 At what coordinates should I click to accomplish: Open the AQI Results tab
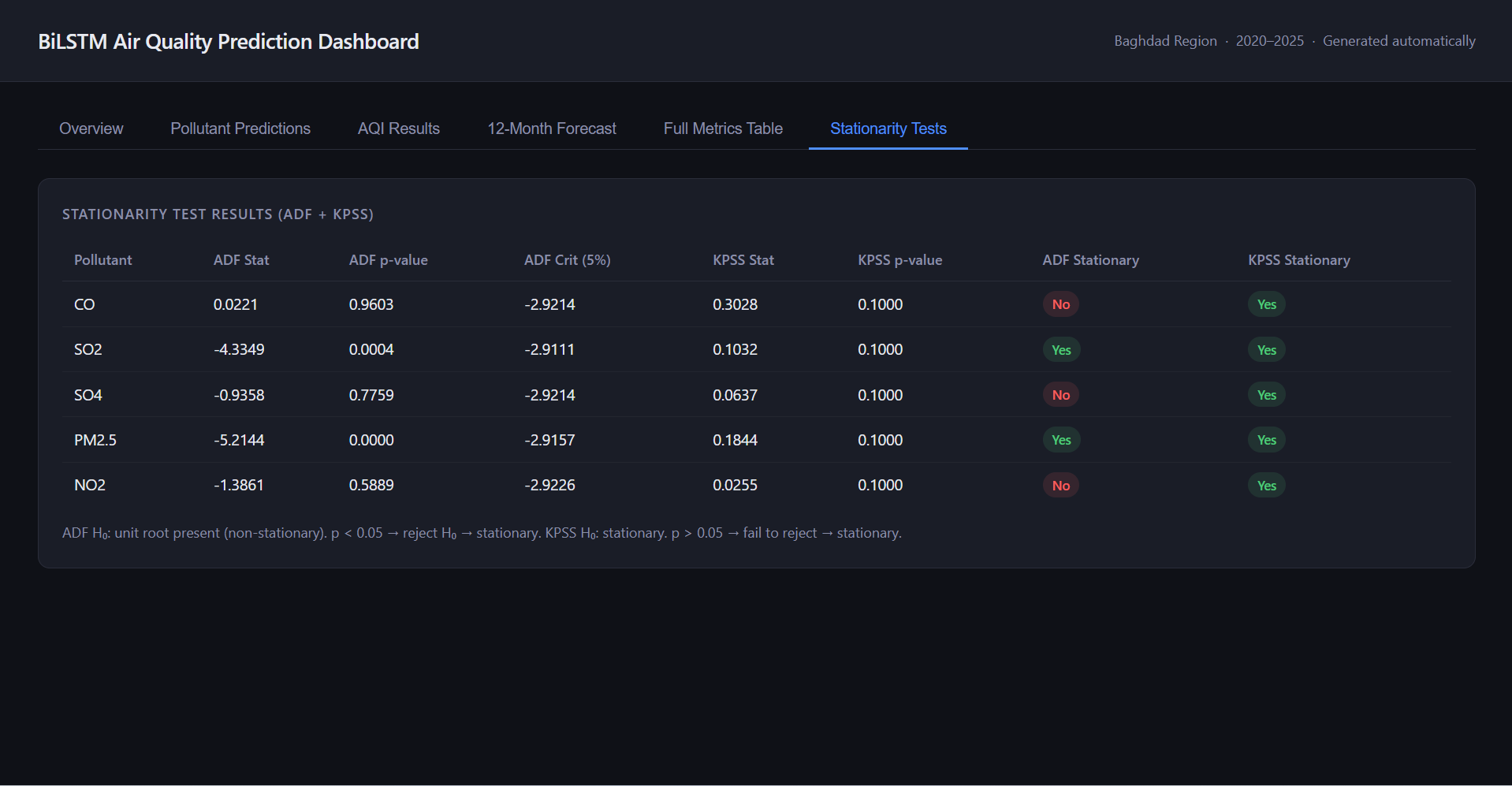[x=399, y=129]
